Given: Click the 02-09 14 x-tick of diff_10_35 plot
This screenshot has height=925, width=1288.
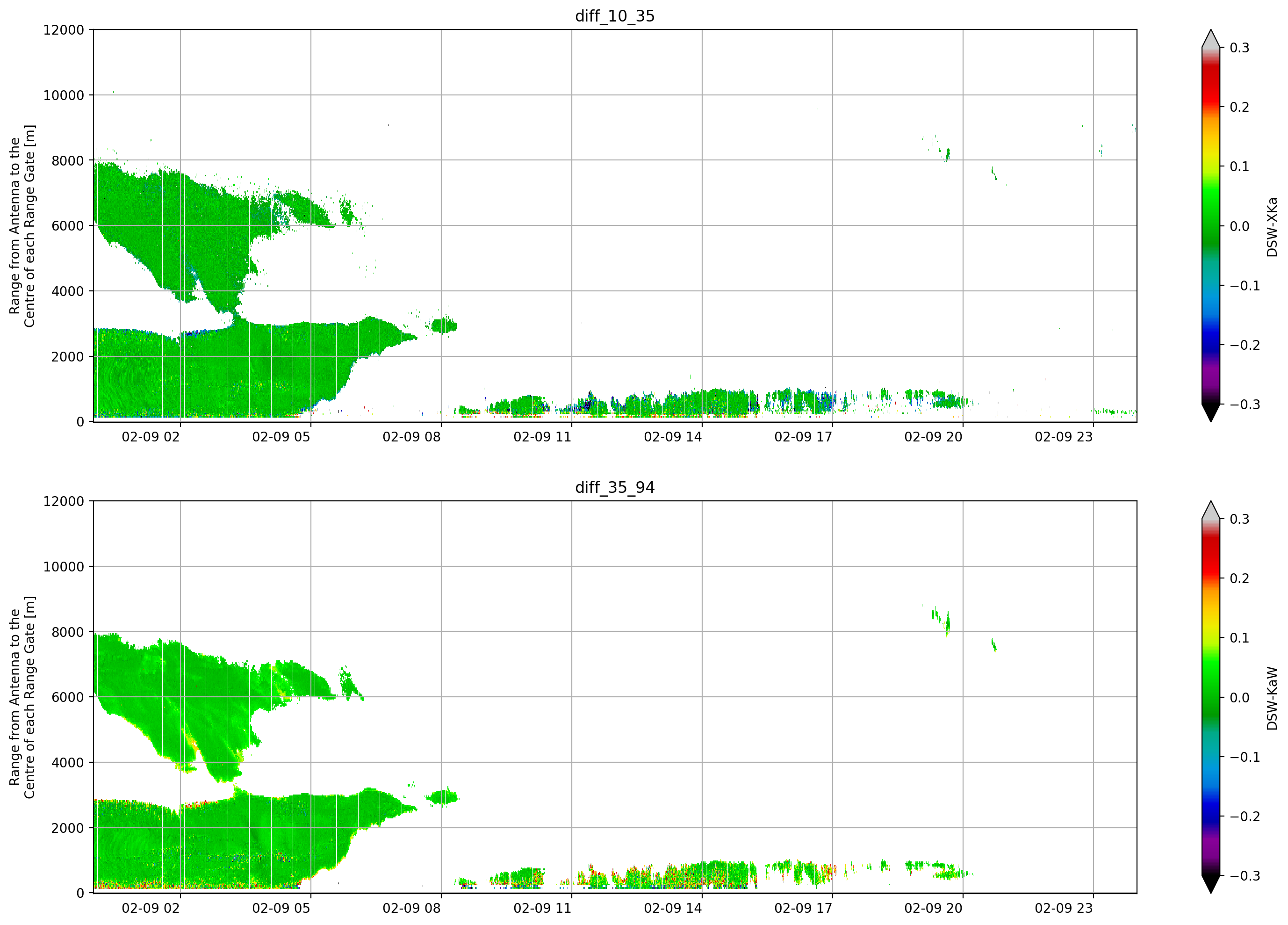Looking at the screenshot, I should pos(673,437).
